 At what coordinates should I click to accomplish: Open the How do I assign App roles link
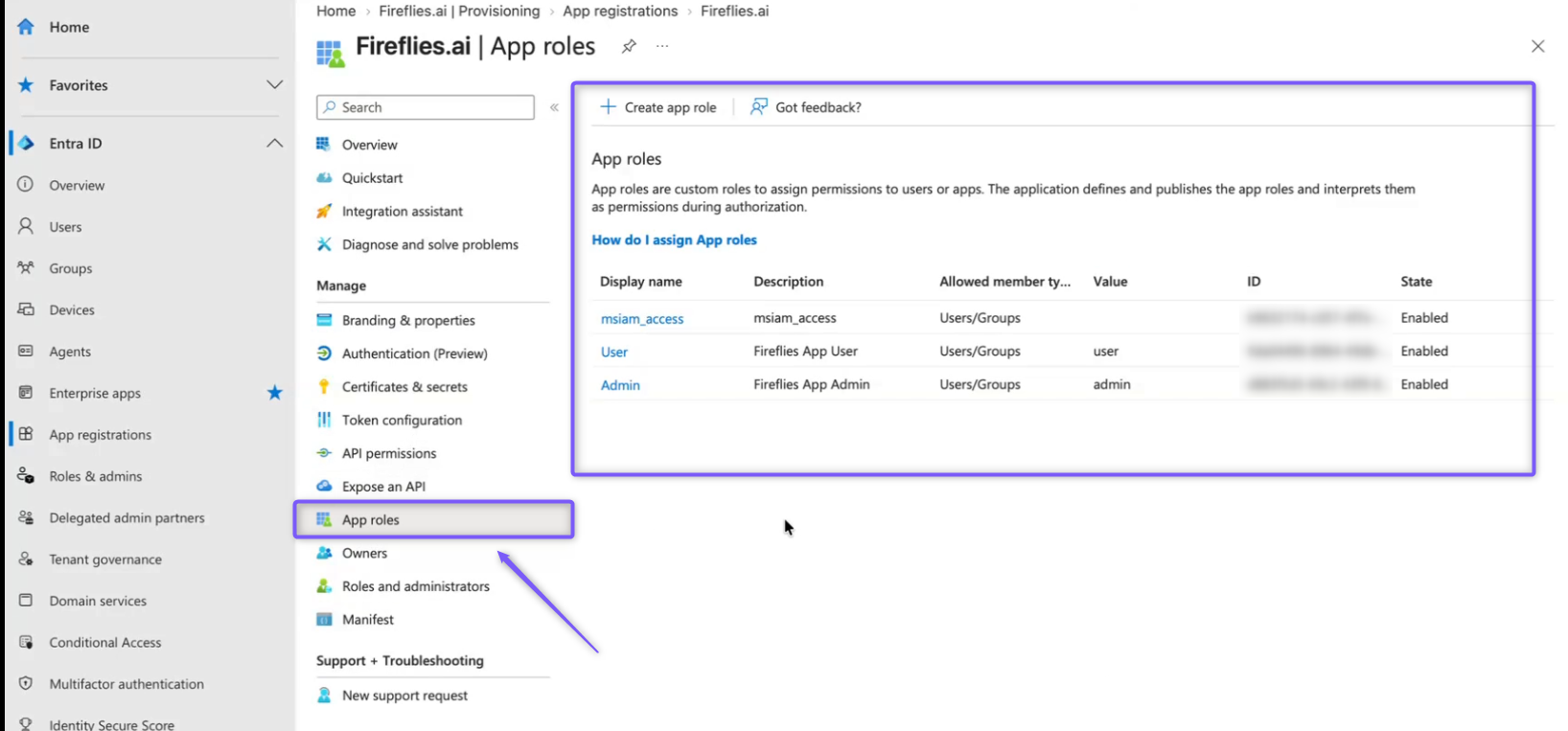(x=674, y=240)
